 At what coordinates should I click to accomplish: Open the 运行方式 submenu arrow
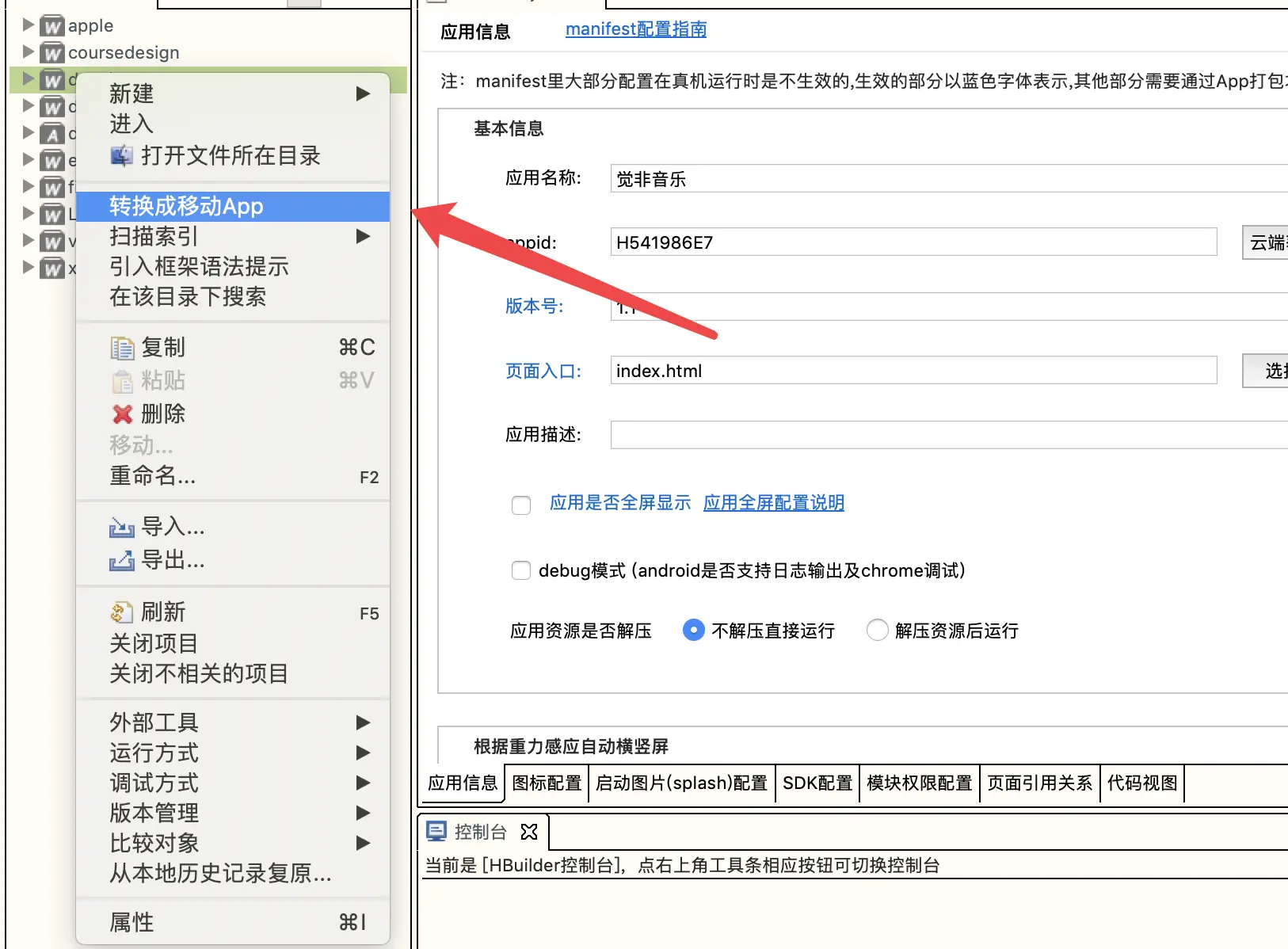(363, 753)
